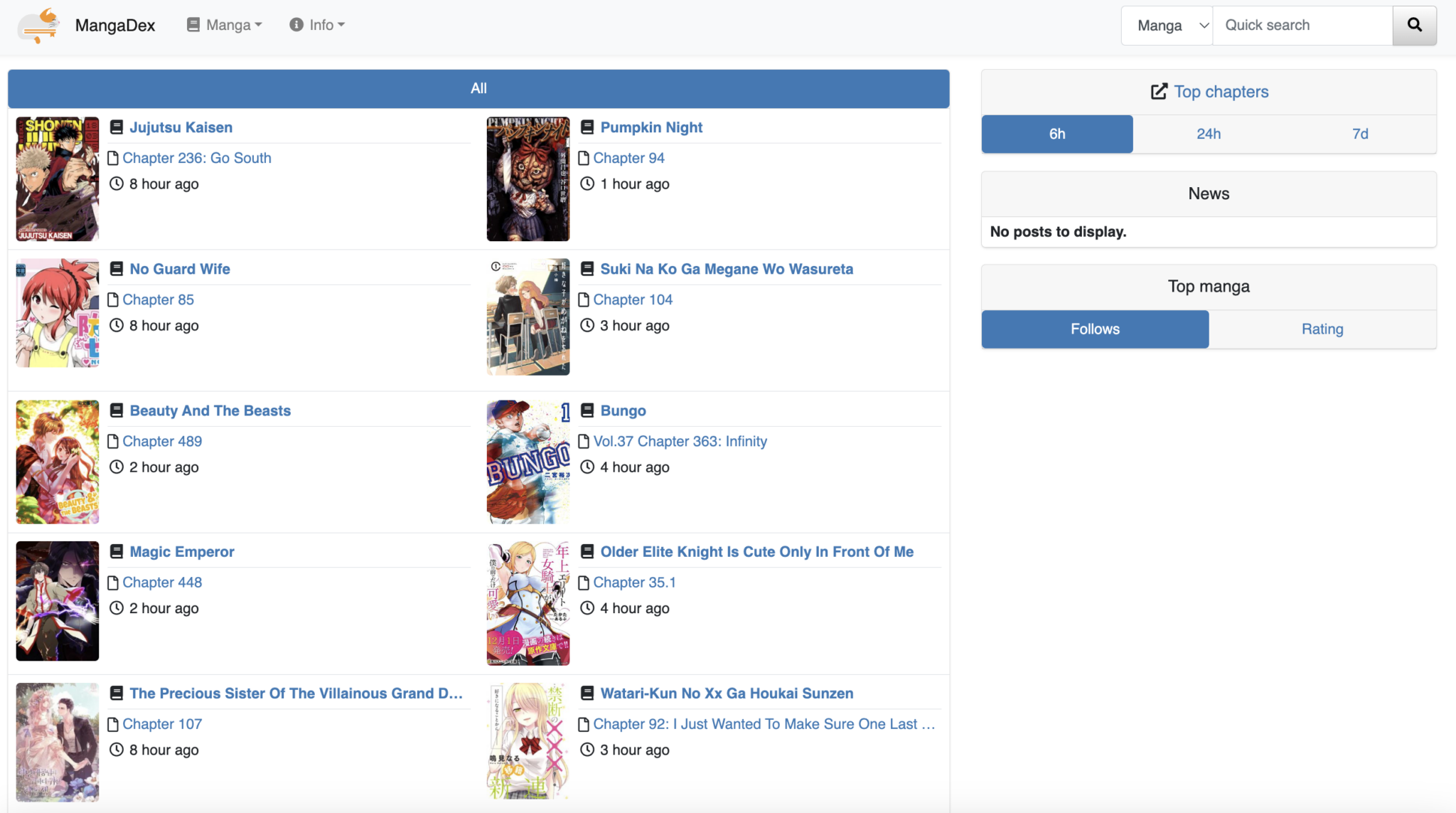Screen dimensions: 1456x813
Task: Click the No Guard Wife cover thumbnail
Action: pos(58,313)
